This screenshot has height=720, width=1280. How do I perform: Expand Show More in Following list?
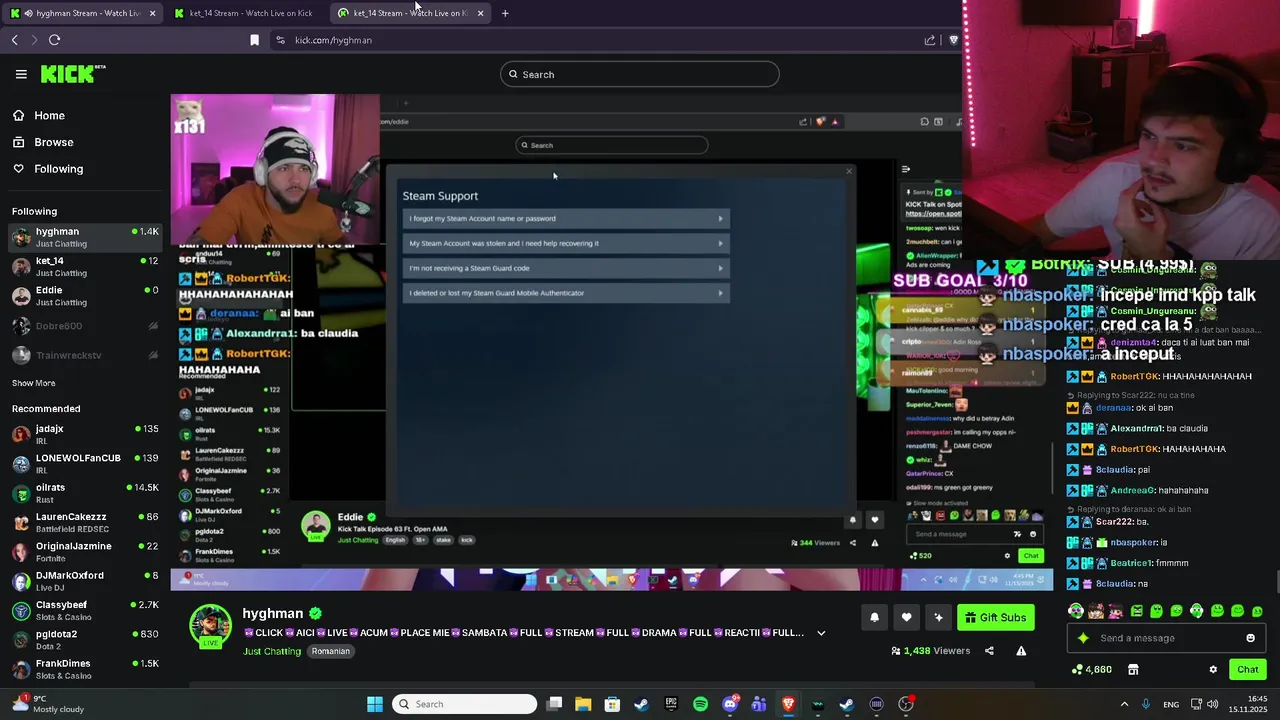tap(33, 383)
